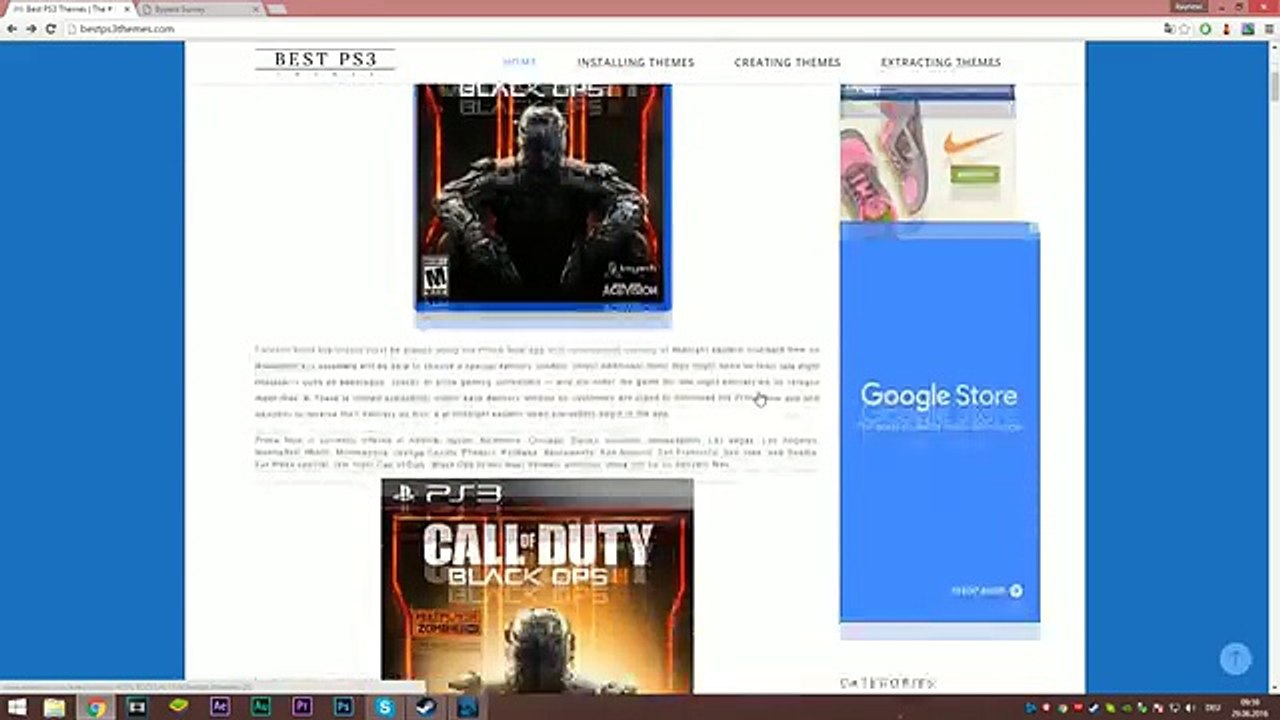Go back using the browser back arrow
The image size is (1280, 720).
[x=11, y=29]
